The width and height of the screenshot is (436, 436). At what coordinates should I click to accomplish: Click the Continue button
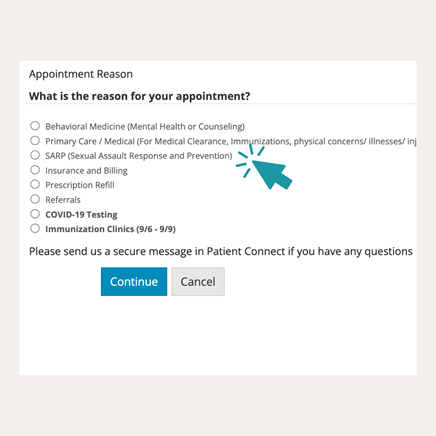134,282
